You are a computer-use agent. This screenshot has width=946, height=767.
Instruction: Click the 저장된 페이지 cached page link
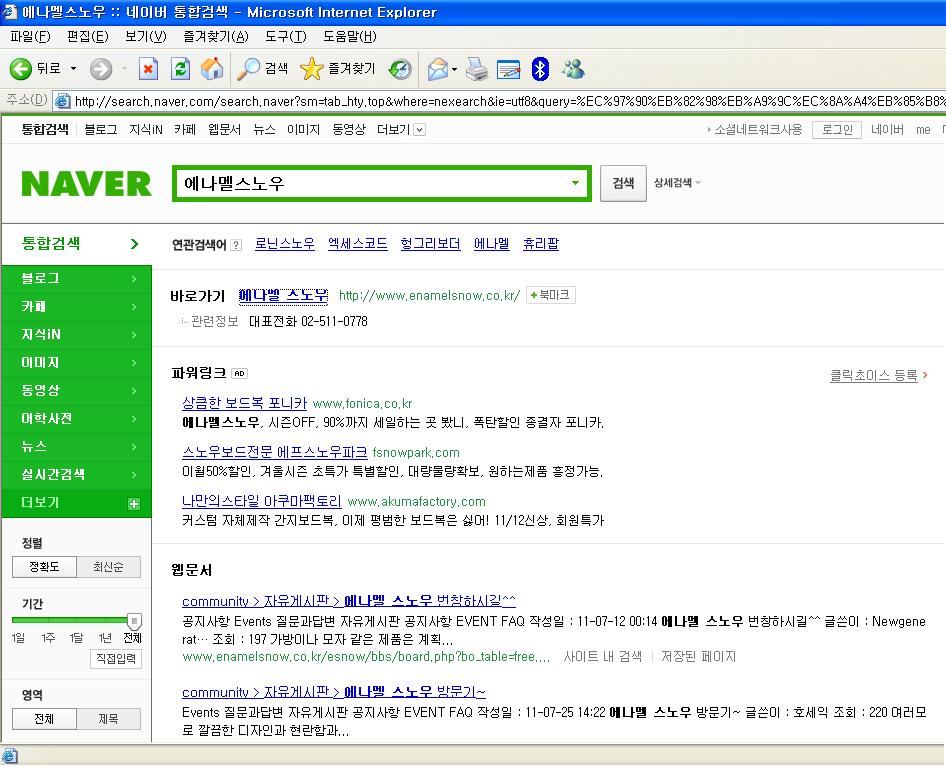[x=699, y=657]
